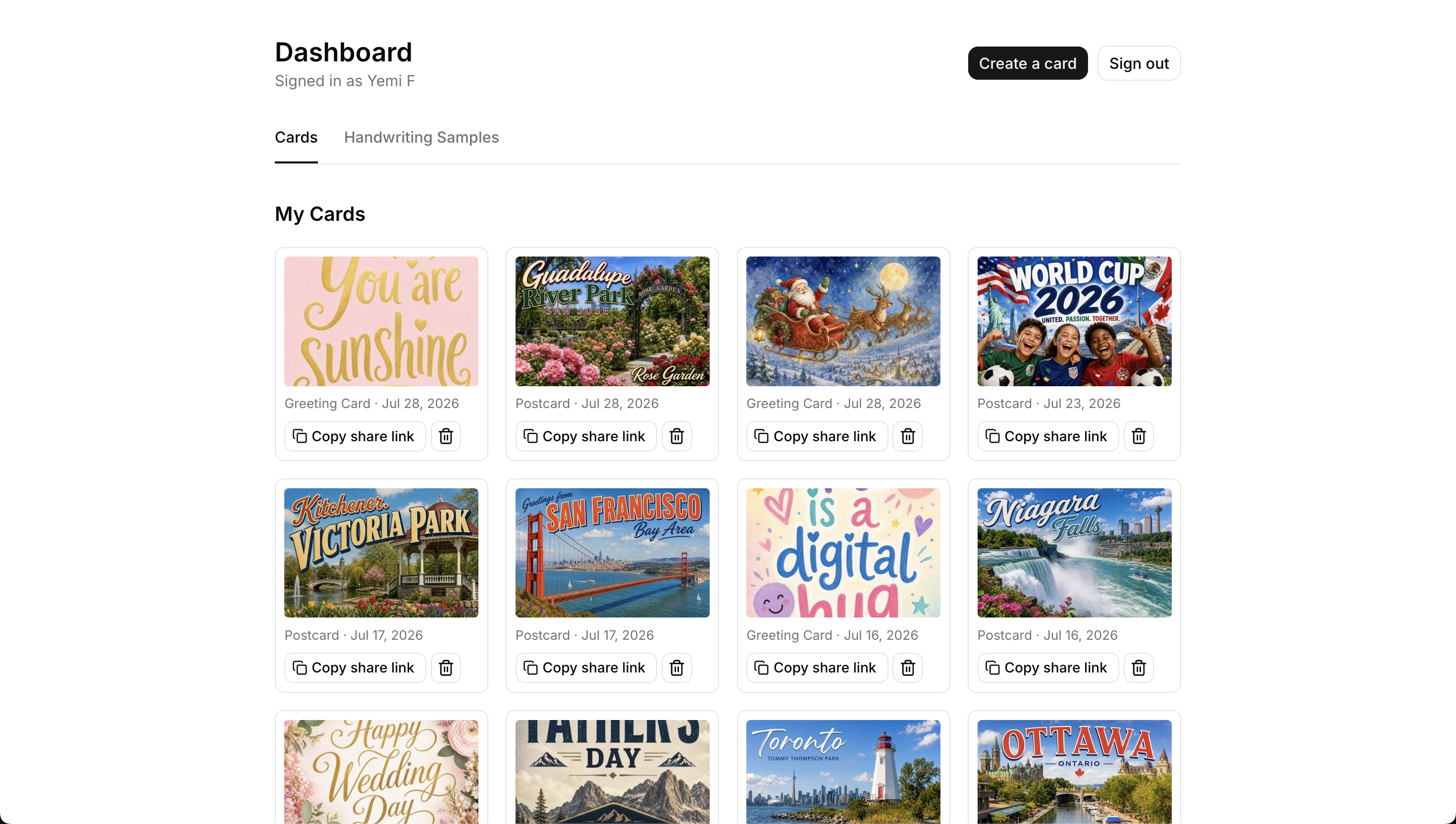
Task: Trash the Kitchener Victoria Park postcard
Action: [446, 668]
